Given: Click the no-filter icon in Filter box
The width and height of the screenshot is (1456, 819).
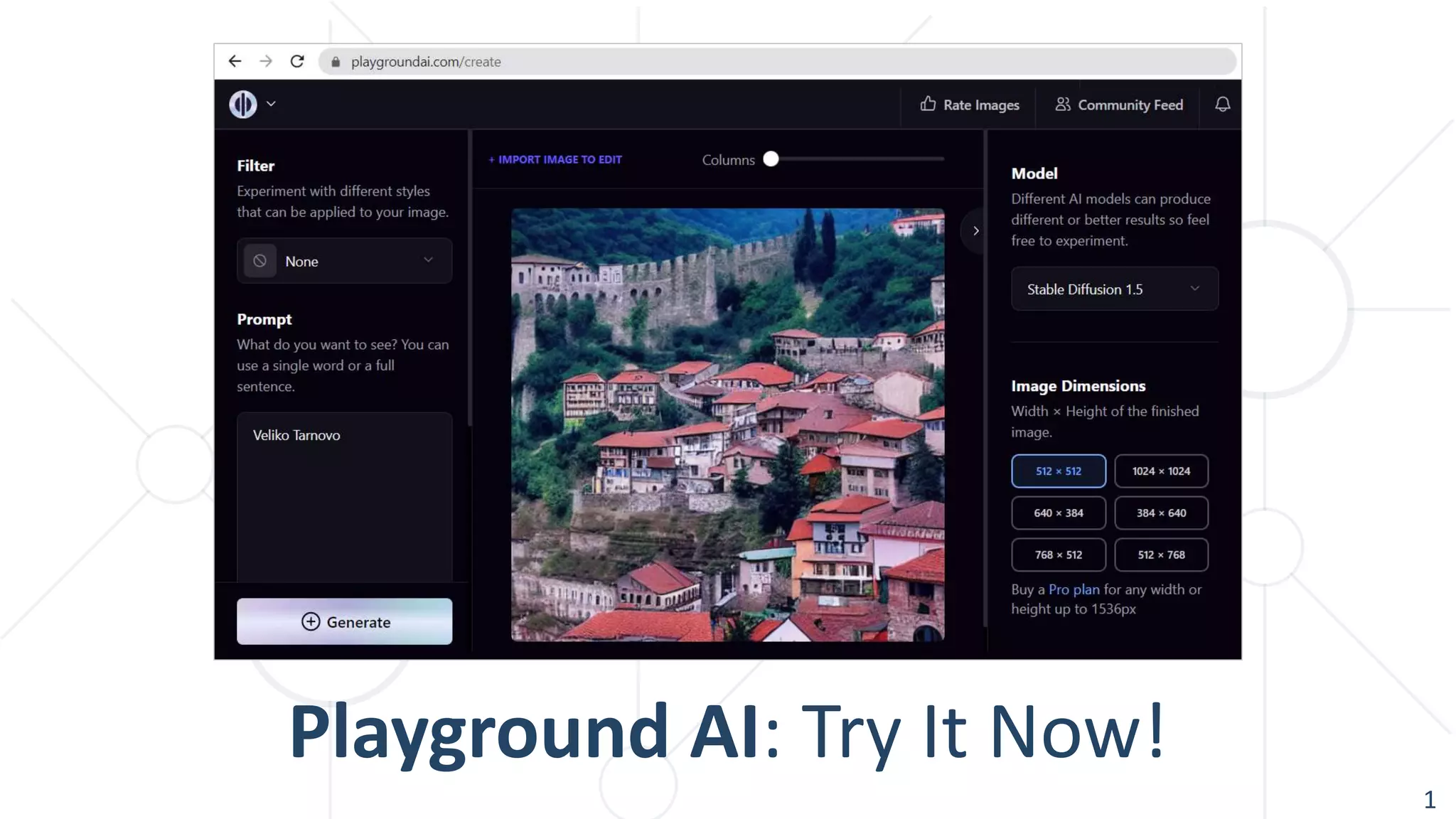Looking at the screenshot, I should click(x=260, y=261).
